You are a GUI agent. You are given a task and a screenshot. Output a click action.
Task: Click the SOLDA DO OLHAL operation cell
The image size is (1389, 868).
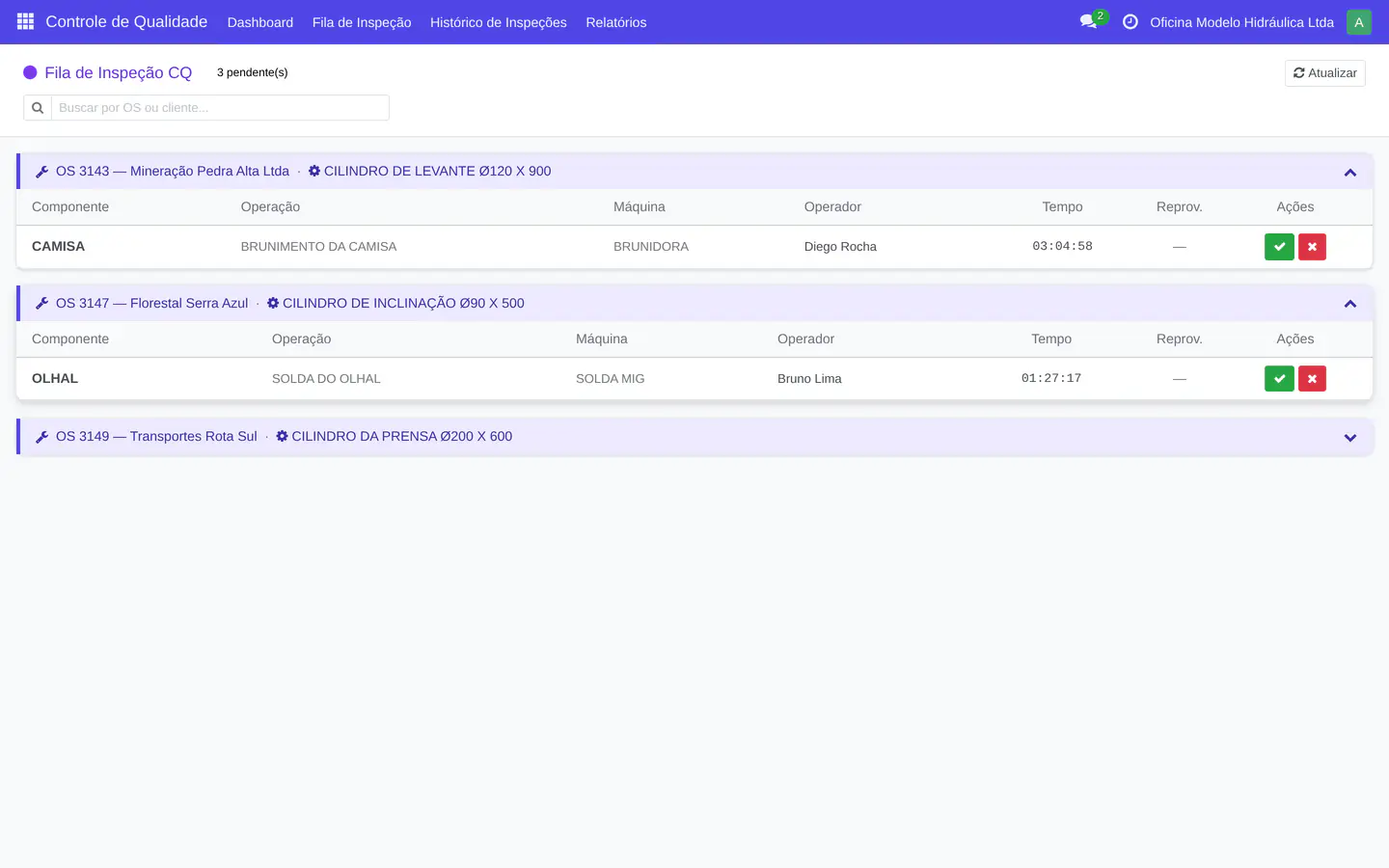(326, 379)
